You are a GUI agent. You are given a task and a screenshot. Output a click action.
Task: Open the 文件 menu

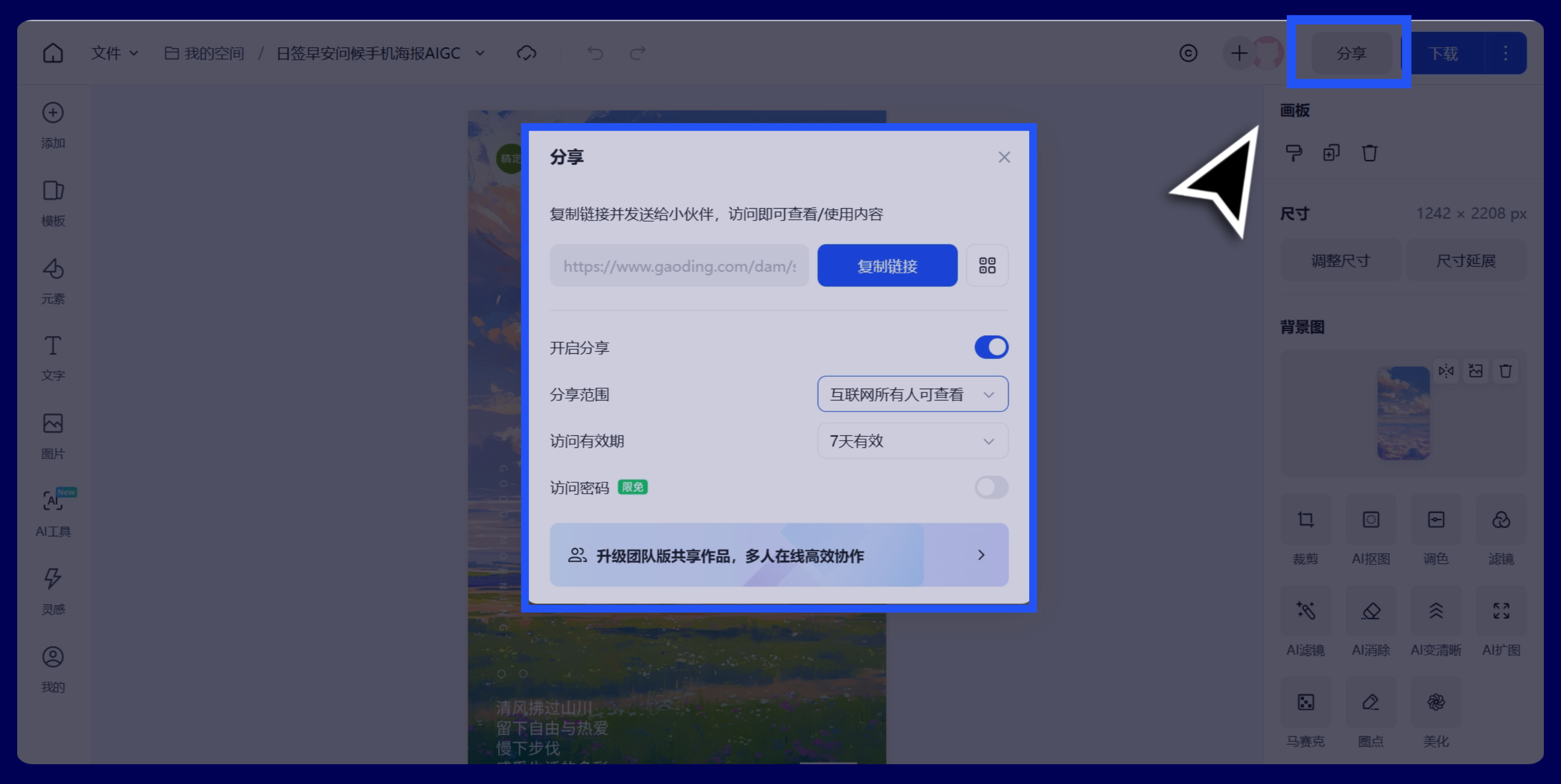tap(114, 53)
